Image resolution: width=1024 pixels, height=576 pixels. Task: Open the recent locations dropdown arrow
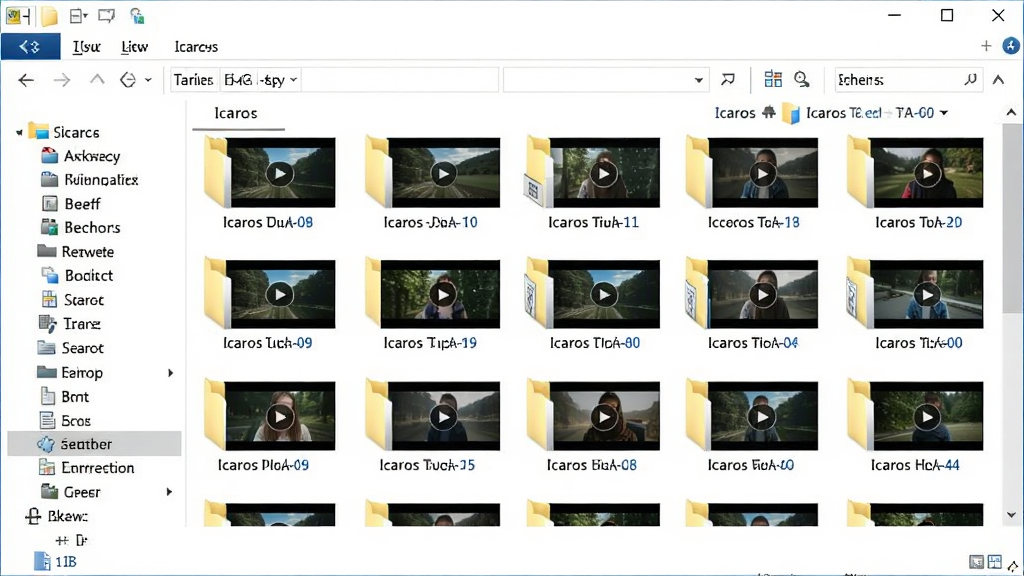click(148, 80)
